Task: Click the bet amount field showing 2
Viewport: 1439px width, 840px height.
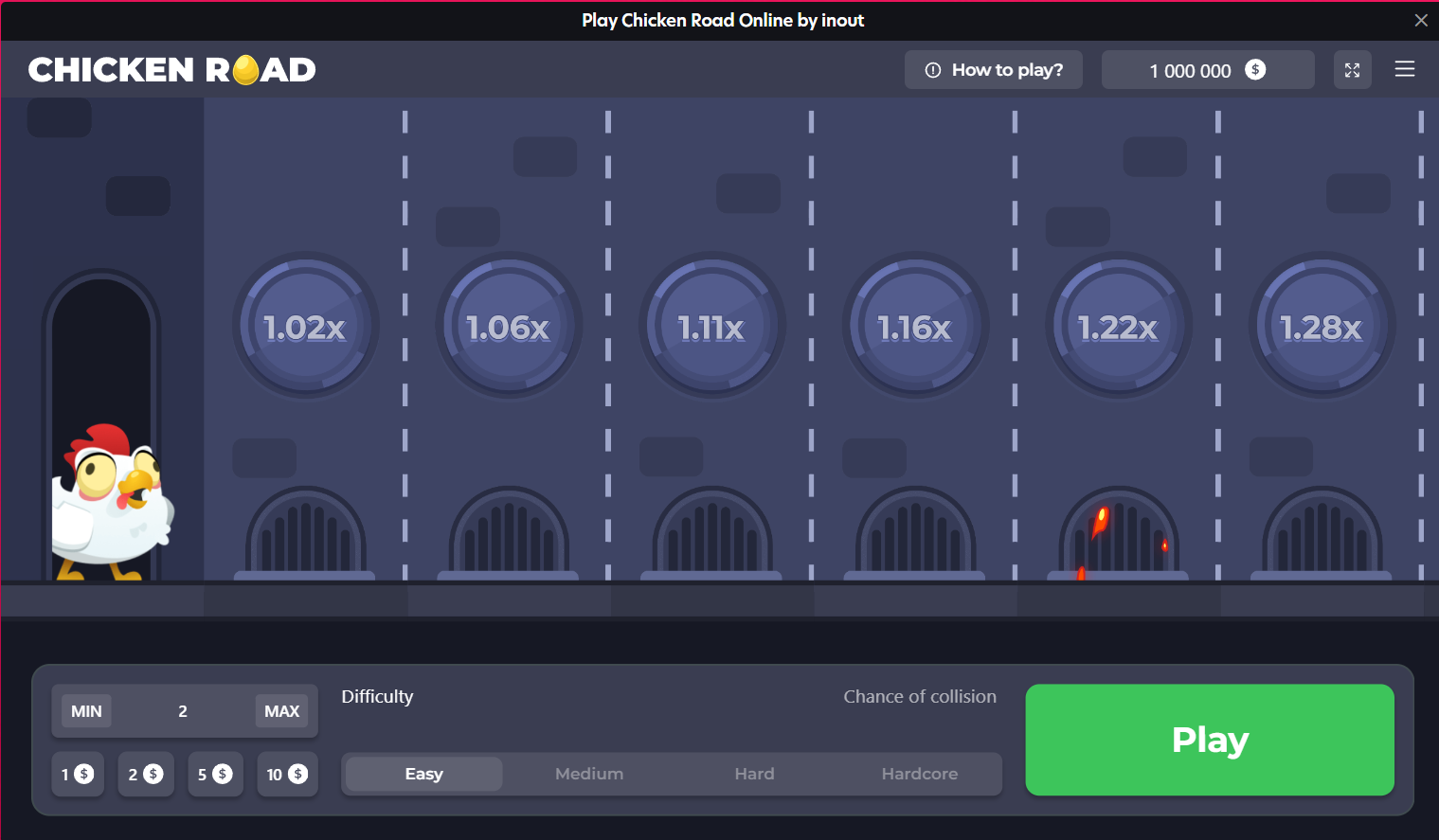Action: [x=183, y=711]
